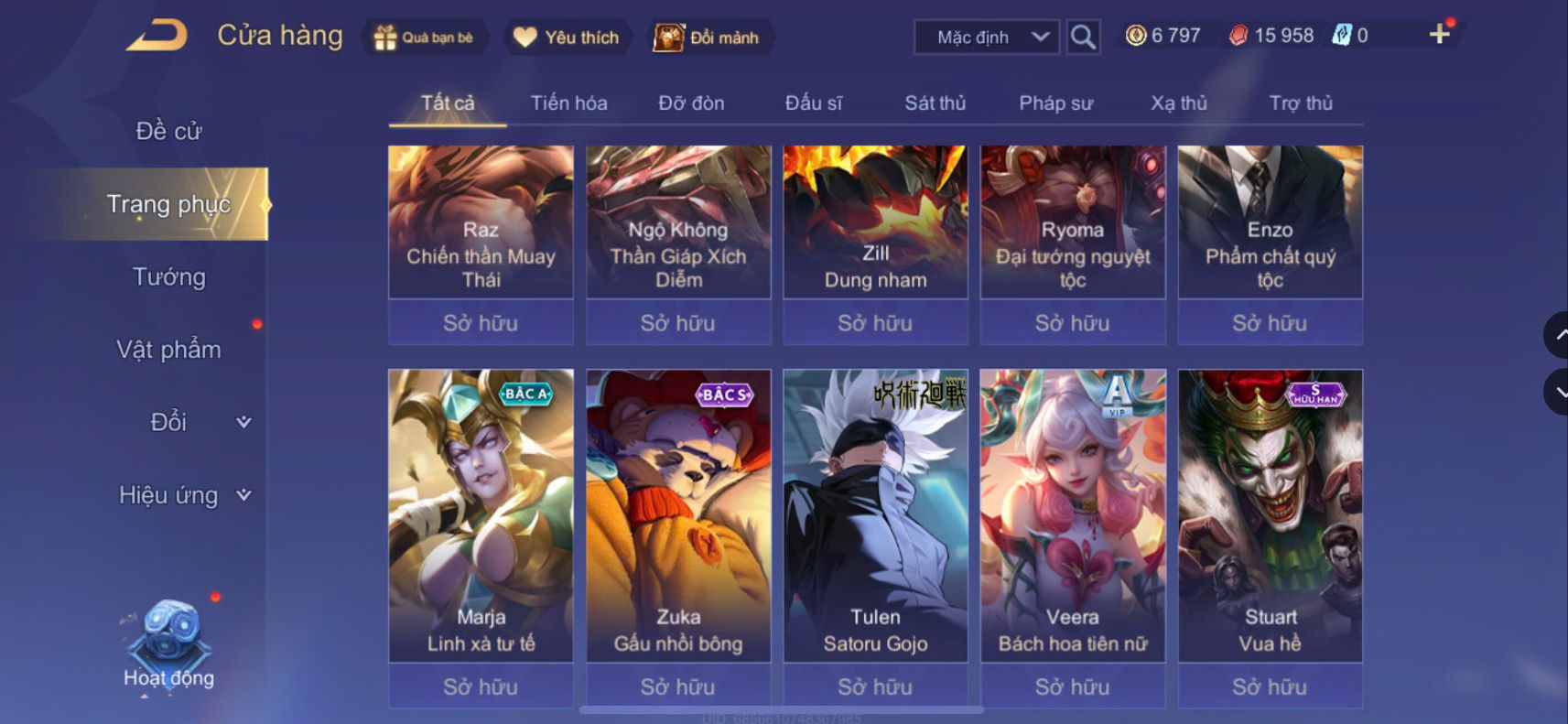Switch to the Pháp sư tab

(1055, 103)
